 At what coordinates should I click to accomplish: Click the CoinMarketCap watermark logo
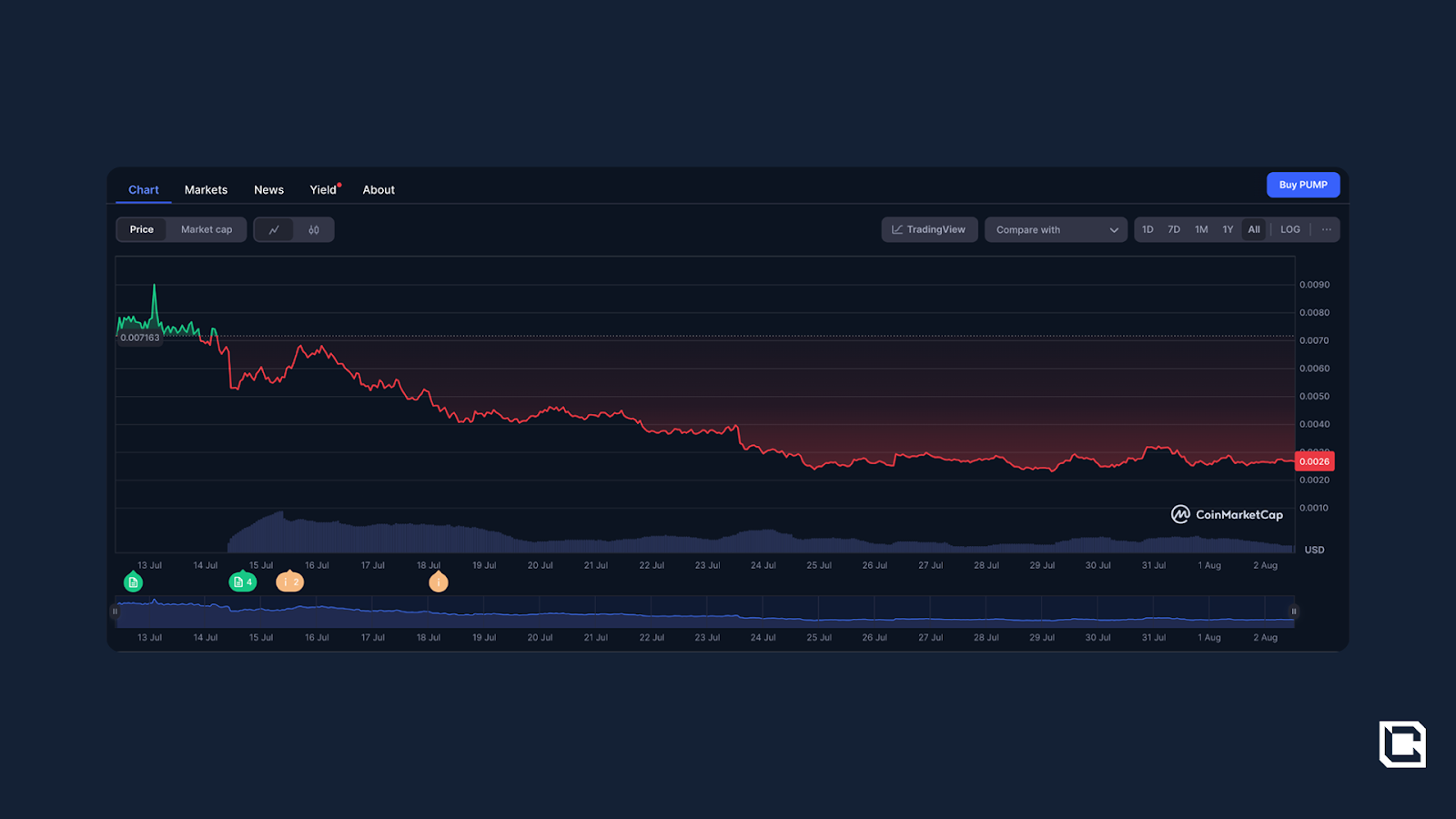tap(1227, 515)
